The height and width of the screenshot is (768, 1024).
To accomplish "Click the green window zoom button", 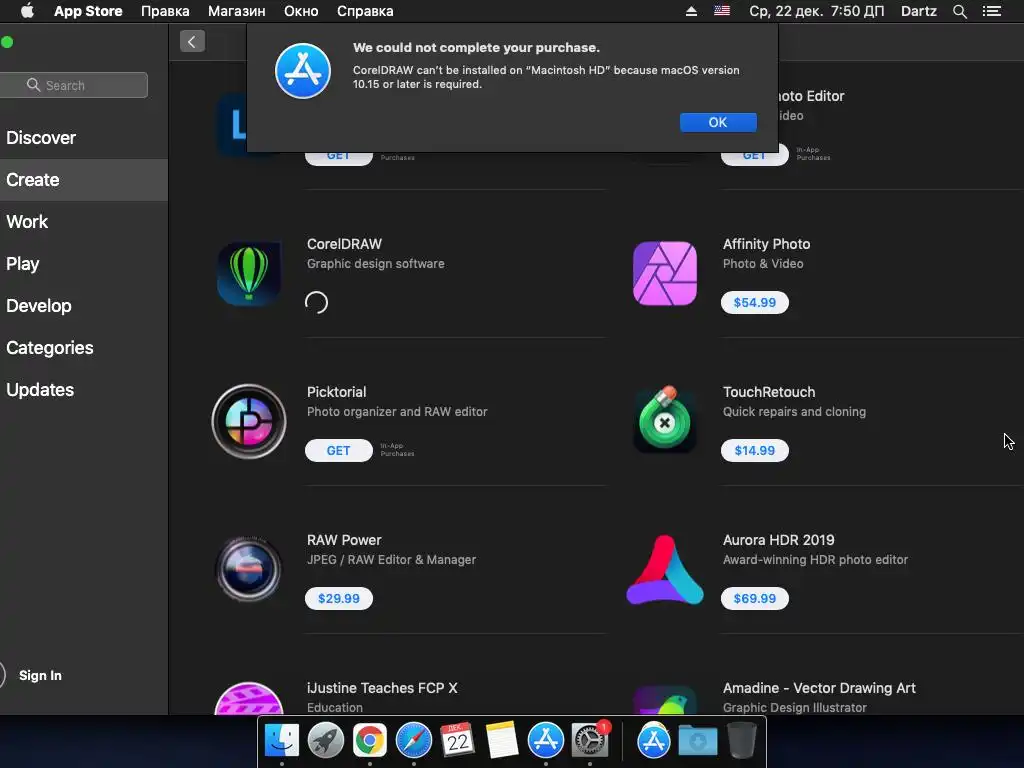I will (x=7, y=42).
